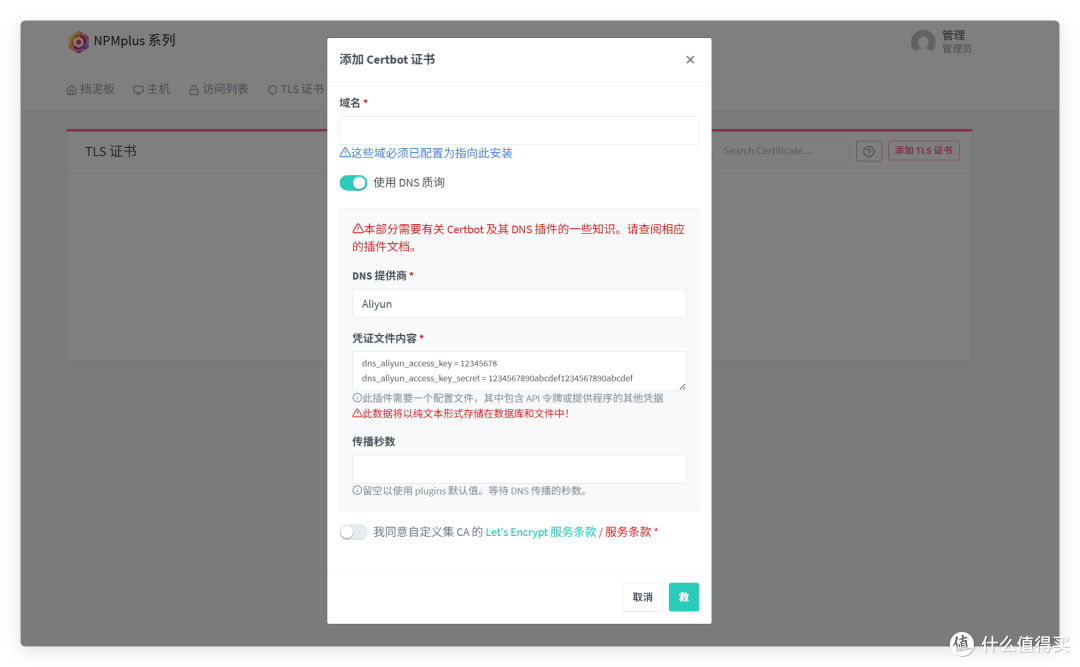The height and width of the screenshot is (667, 1080).
Task: Open the 挡泥板 dashboard menu item
Action: [x=90, y=89]
